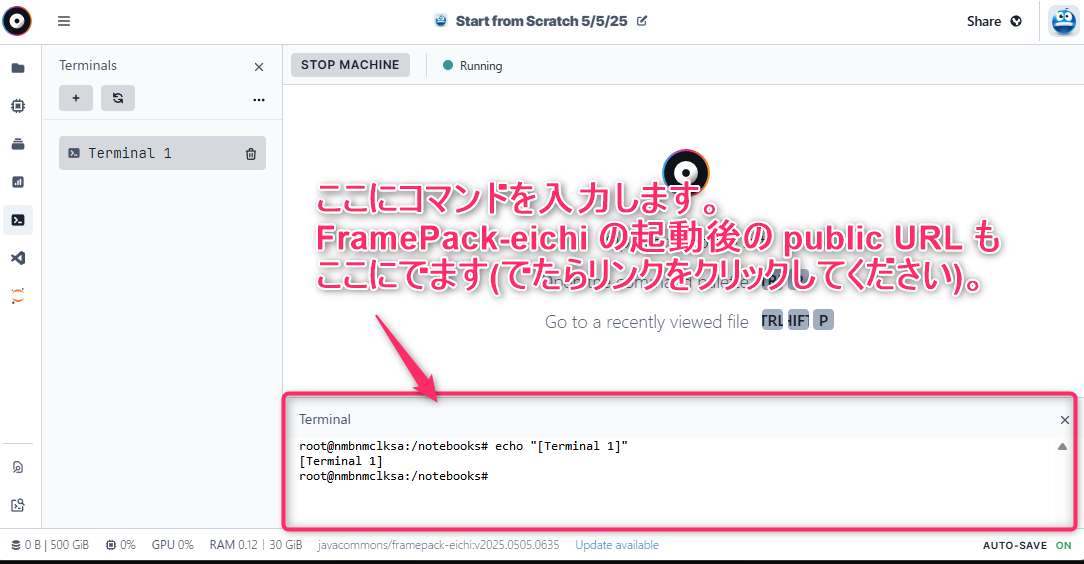Click the Terminals panel heading

tap(88, 66)
